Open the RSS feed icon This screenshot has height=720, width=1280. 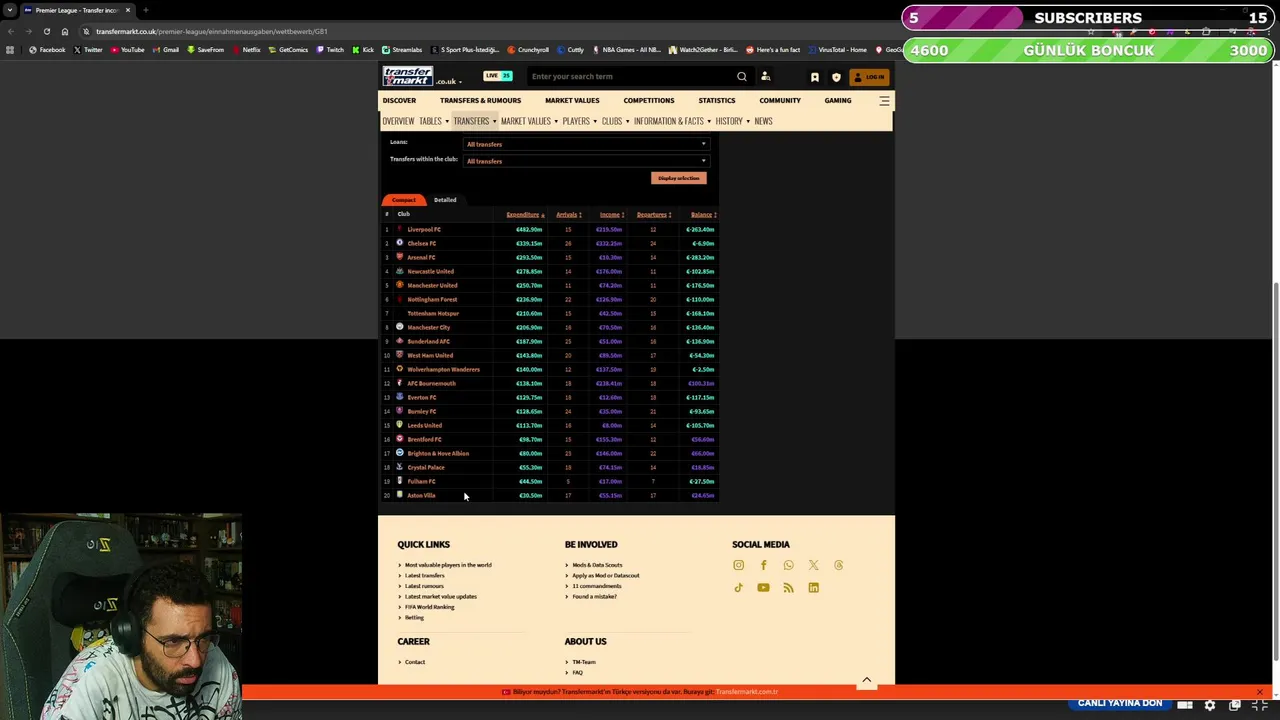(788, 588)
